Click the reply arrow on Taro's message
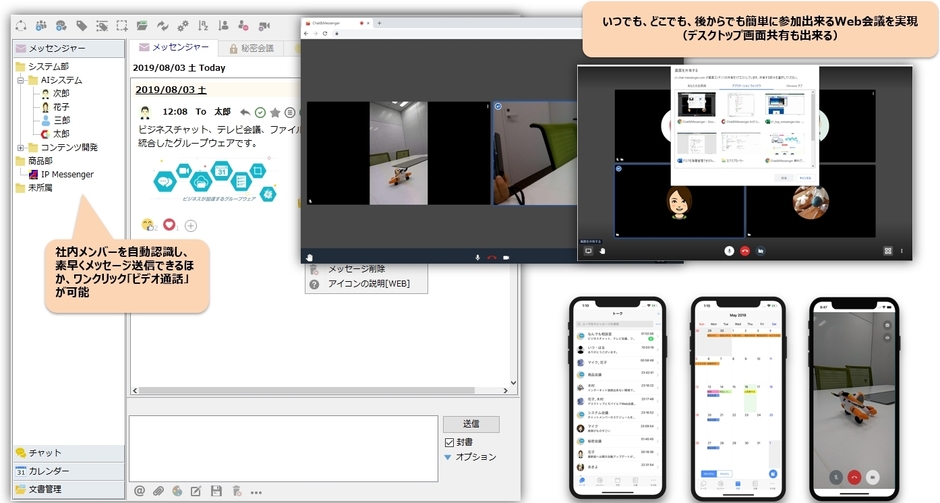The image size is (940, 503). [244, 112]
